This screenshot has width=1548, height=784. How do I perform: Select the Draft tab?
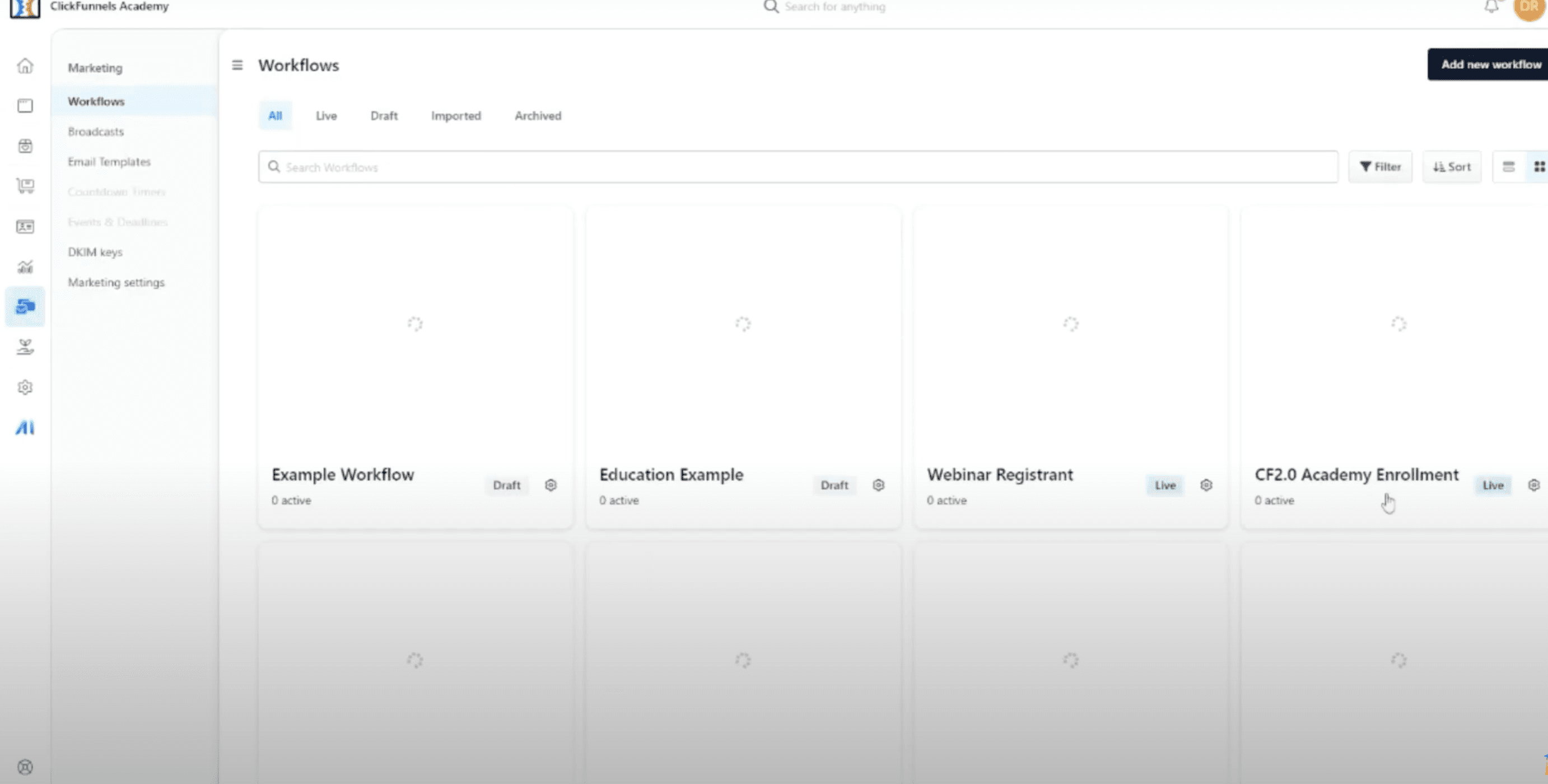coord(384,115)
